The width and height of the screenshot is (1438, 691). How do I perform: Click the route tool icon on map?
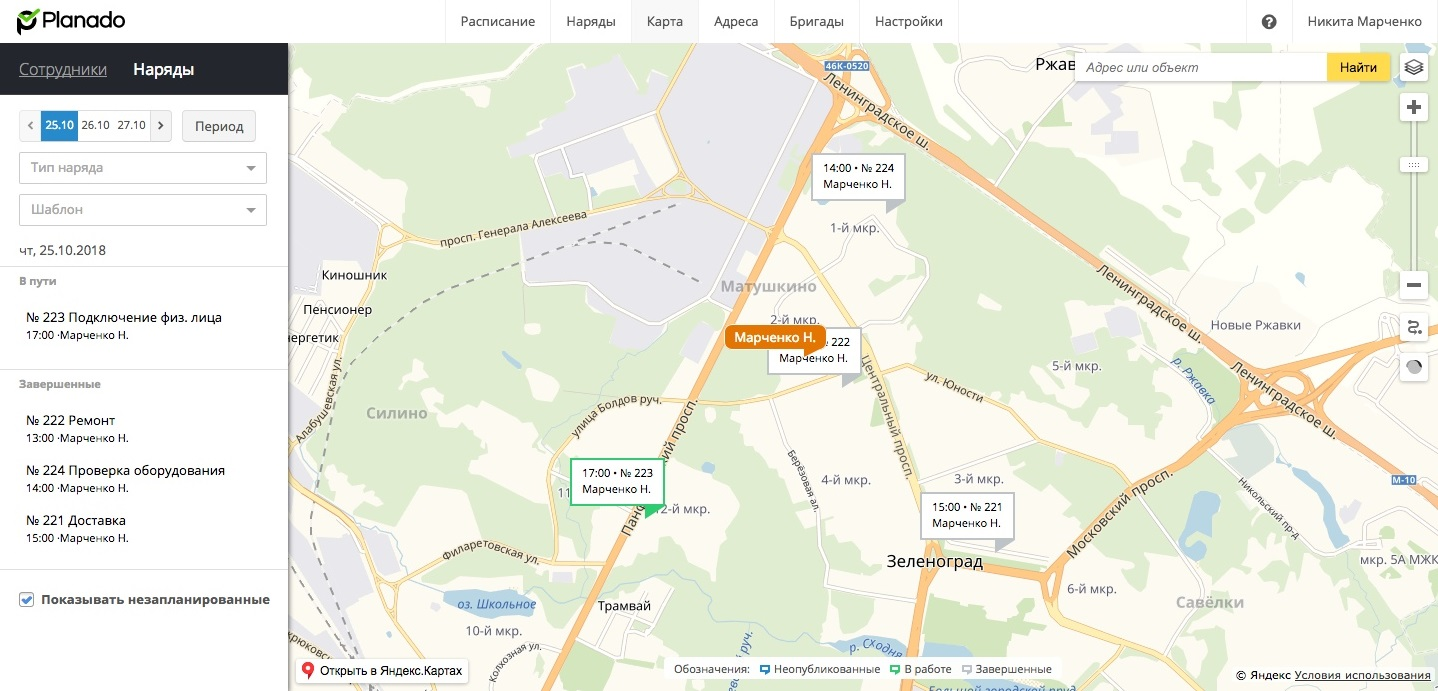pyautogui.click(x=1413, y=326)
